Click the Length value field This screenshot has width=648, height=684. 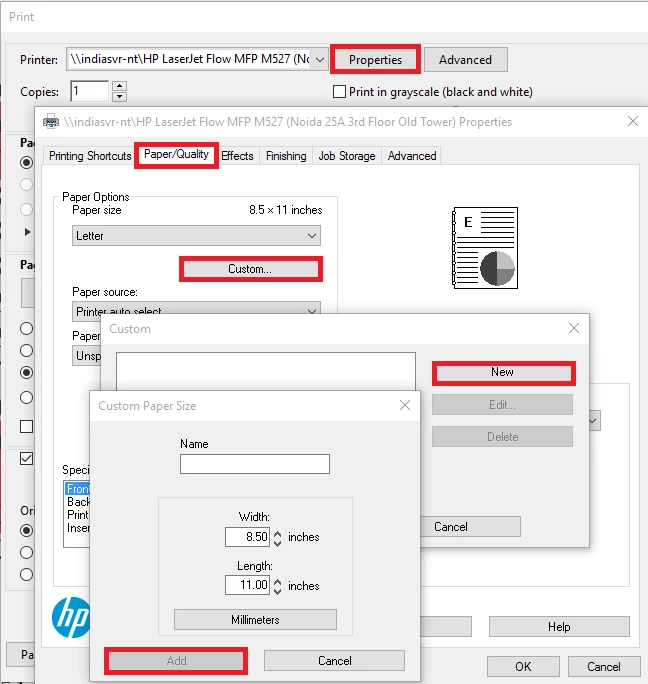[x=247, y=585]
